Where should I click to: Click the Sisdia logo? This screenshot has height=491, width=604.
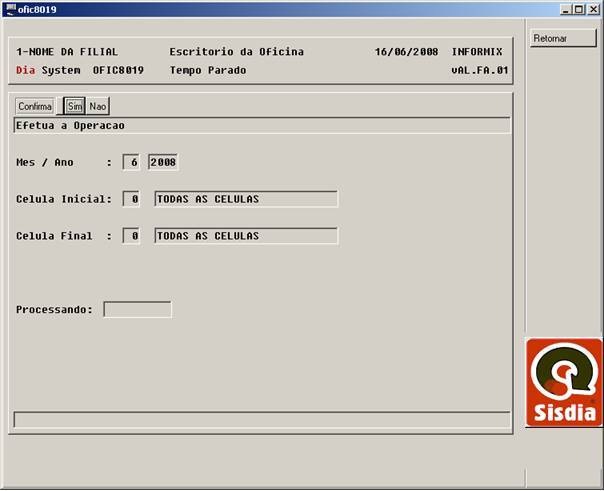pyautogui.click(x=564, y=382)
